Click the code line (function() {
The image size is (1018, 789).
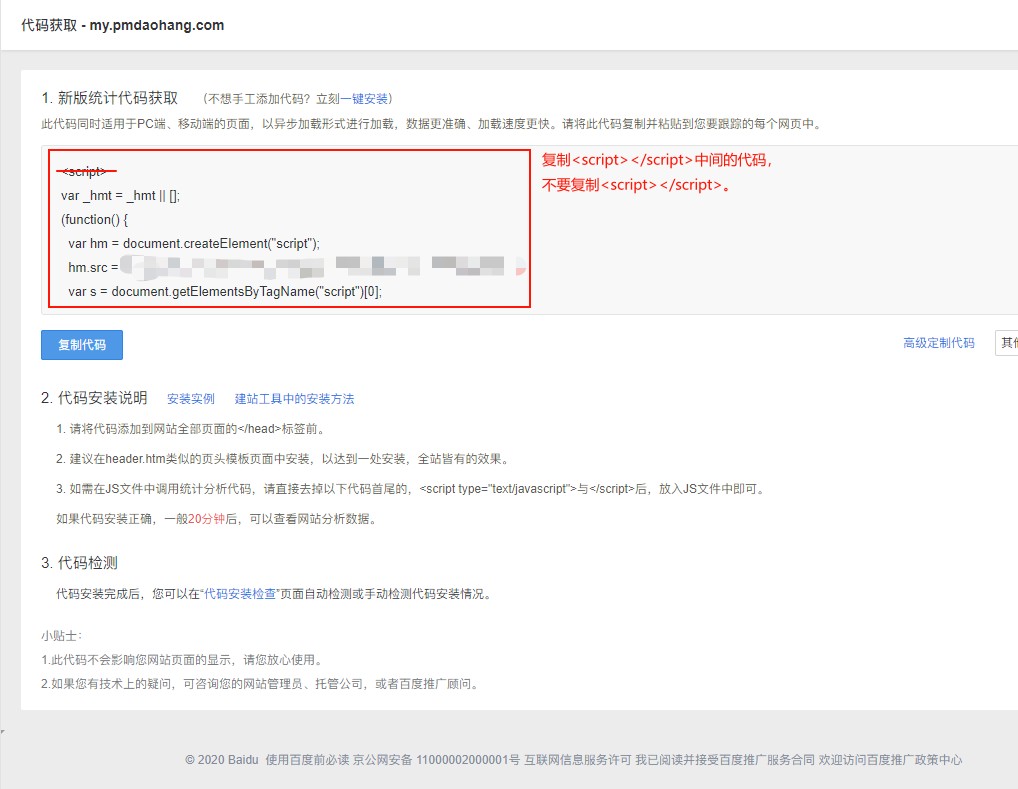pyautogui.click(x=95, y=219)
